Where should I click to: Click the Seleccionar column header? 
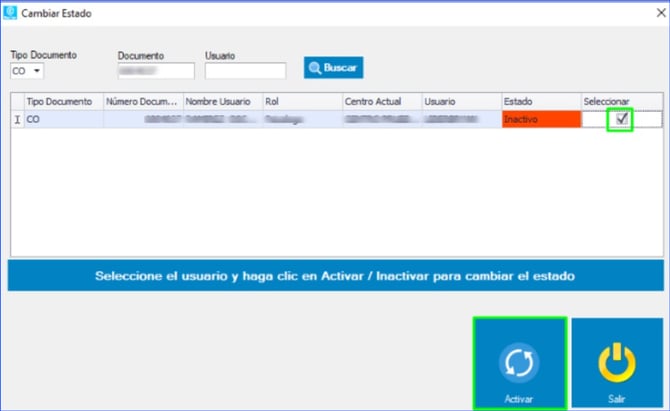(x=620, y=102)
